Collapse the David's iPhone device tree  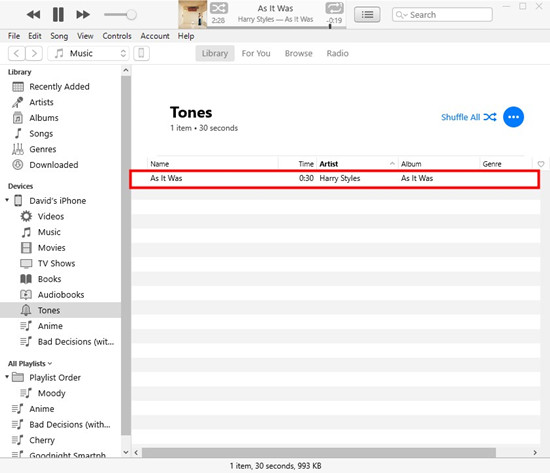7,200
